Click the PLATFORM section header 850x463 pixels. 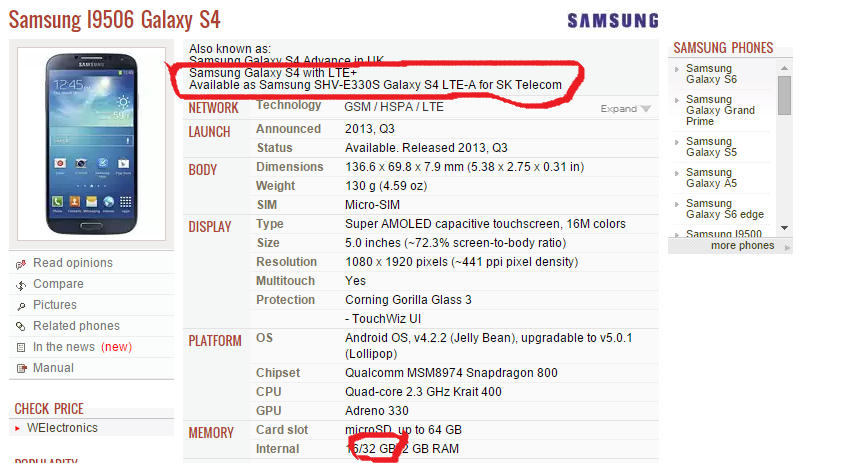point(215,341)
